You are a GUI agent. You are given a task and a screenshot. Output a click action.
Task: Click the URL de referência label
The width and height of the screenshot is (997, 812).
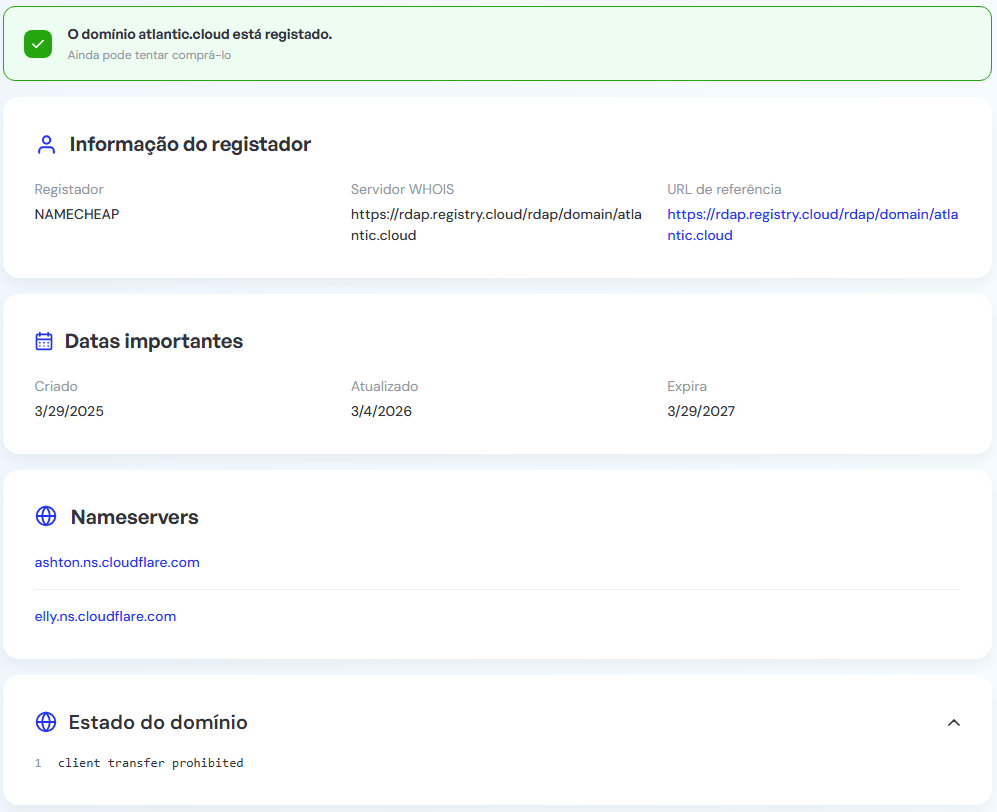724,189
